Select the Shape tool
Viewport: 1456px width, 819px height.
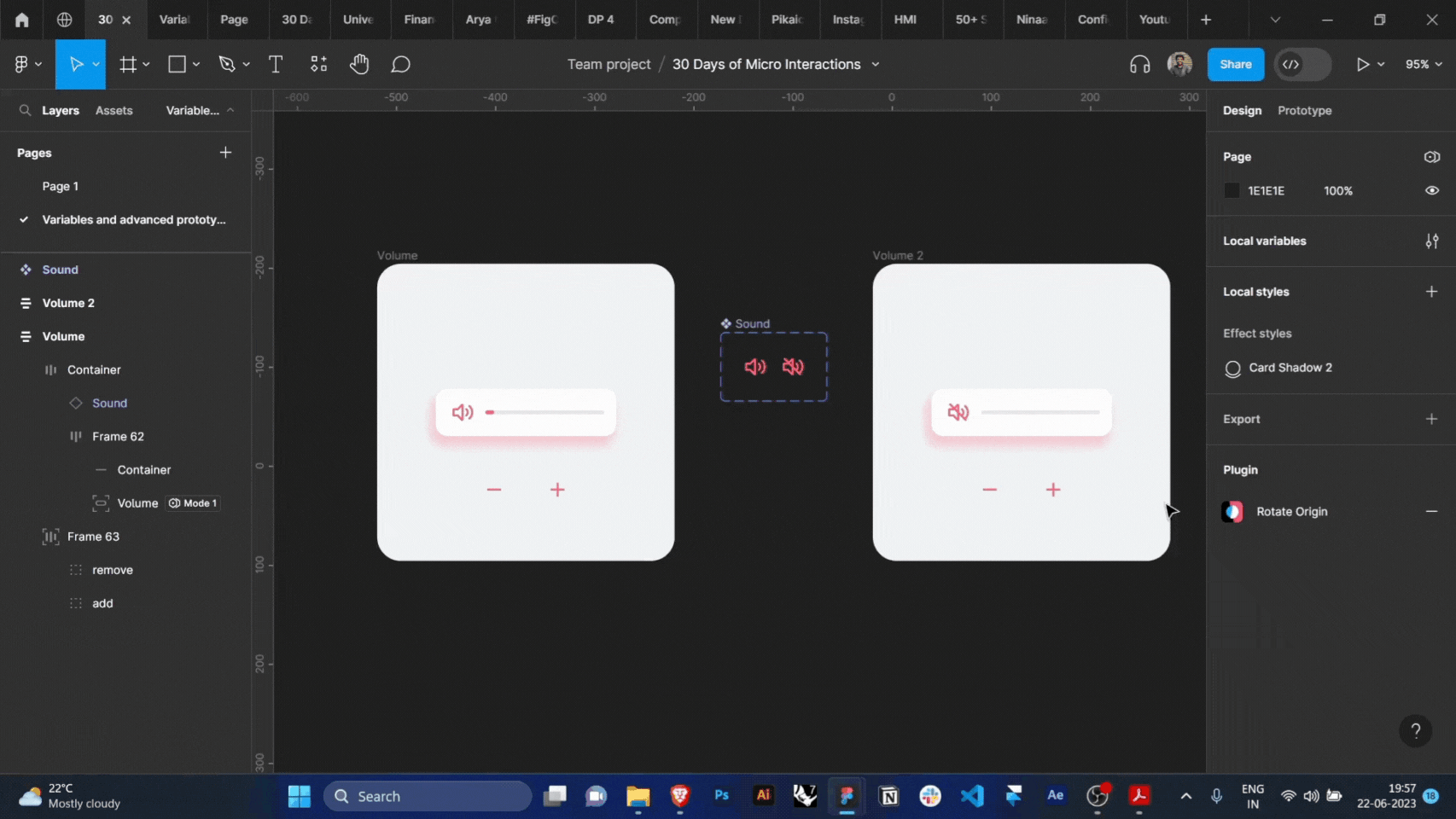177,63
